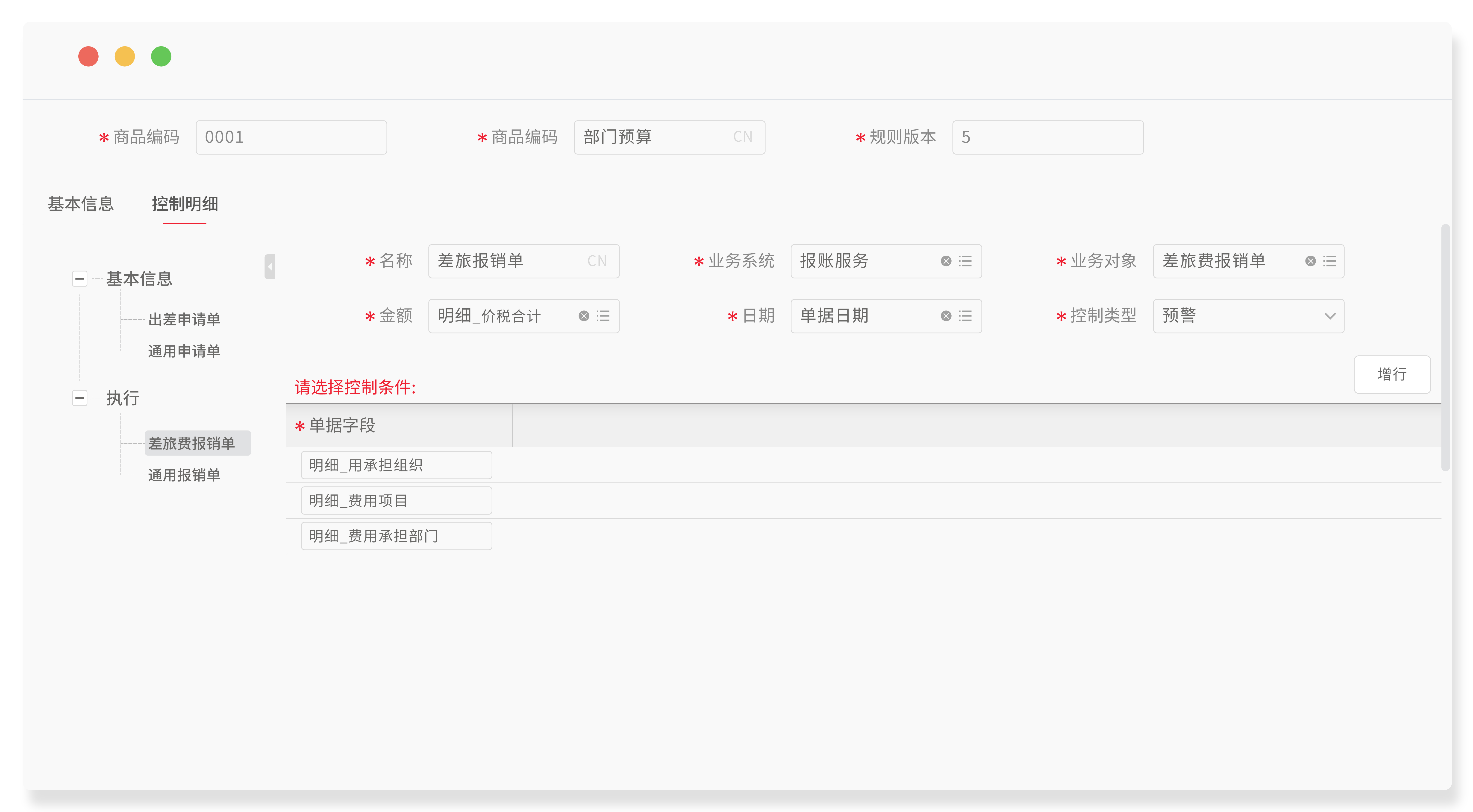Select 出差申请单 in the tree
The image size is (1473, 812).
[184, 319]
